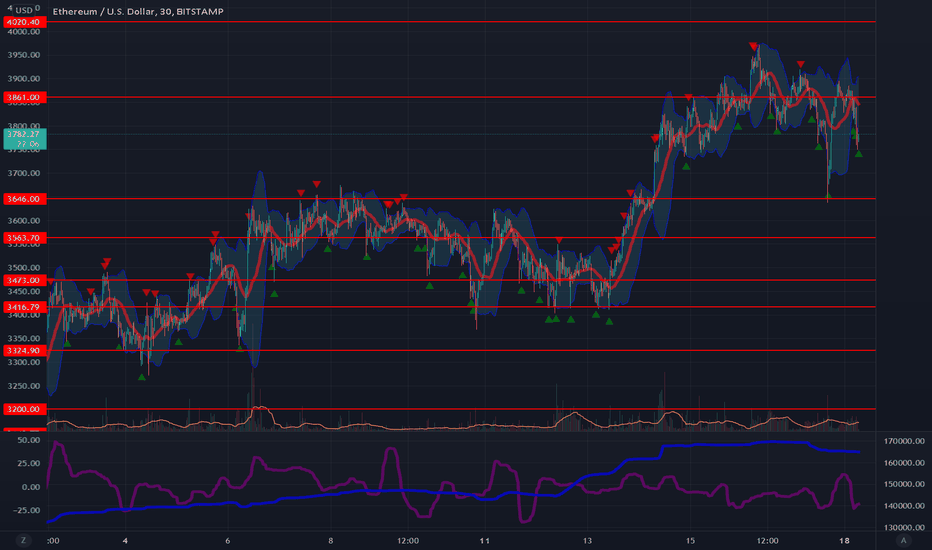Click the 25.00 oscillator axis value
This screenshot has height=550, width=932.
coord(29,463)
